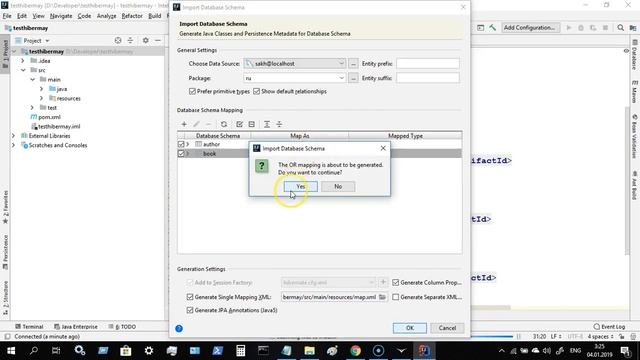Image resolution: width=640 pixels, height=360 pixels.
Task: Click browse button next to Package
Action: coord(353,78)
